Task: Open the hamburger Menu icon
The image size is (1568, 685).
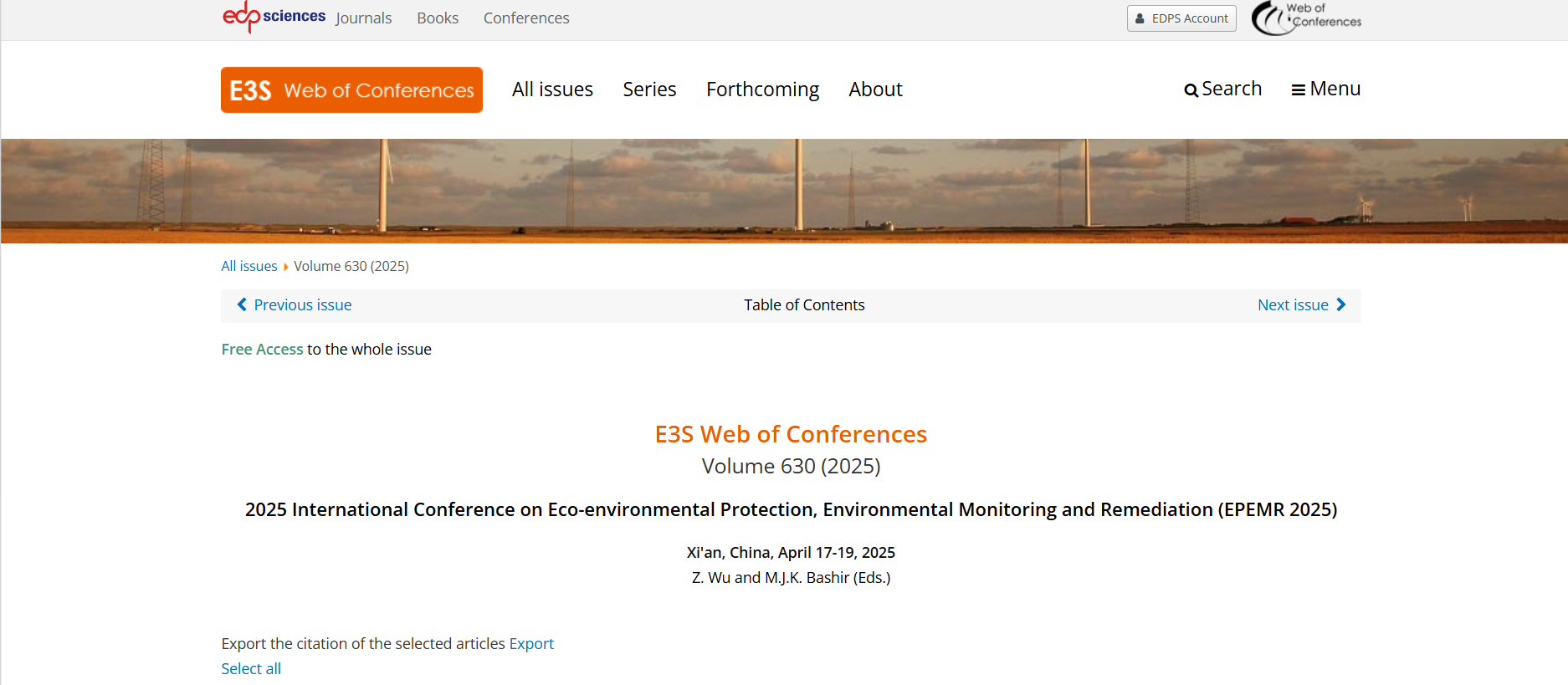Action: point(1298,90)
